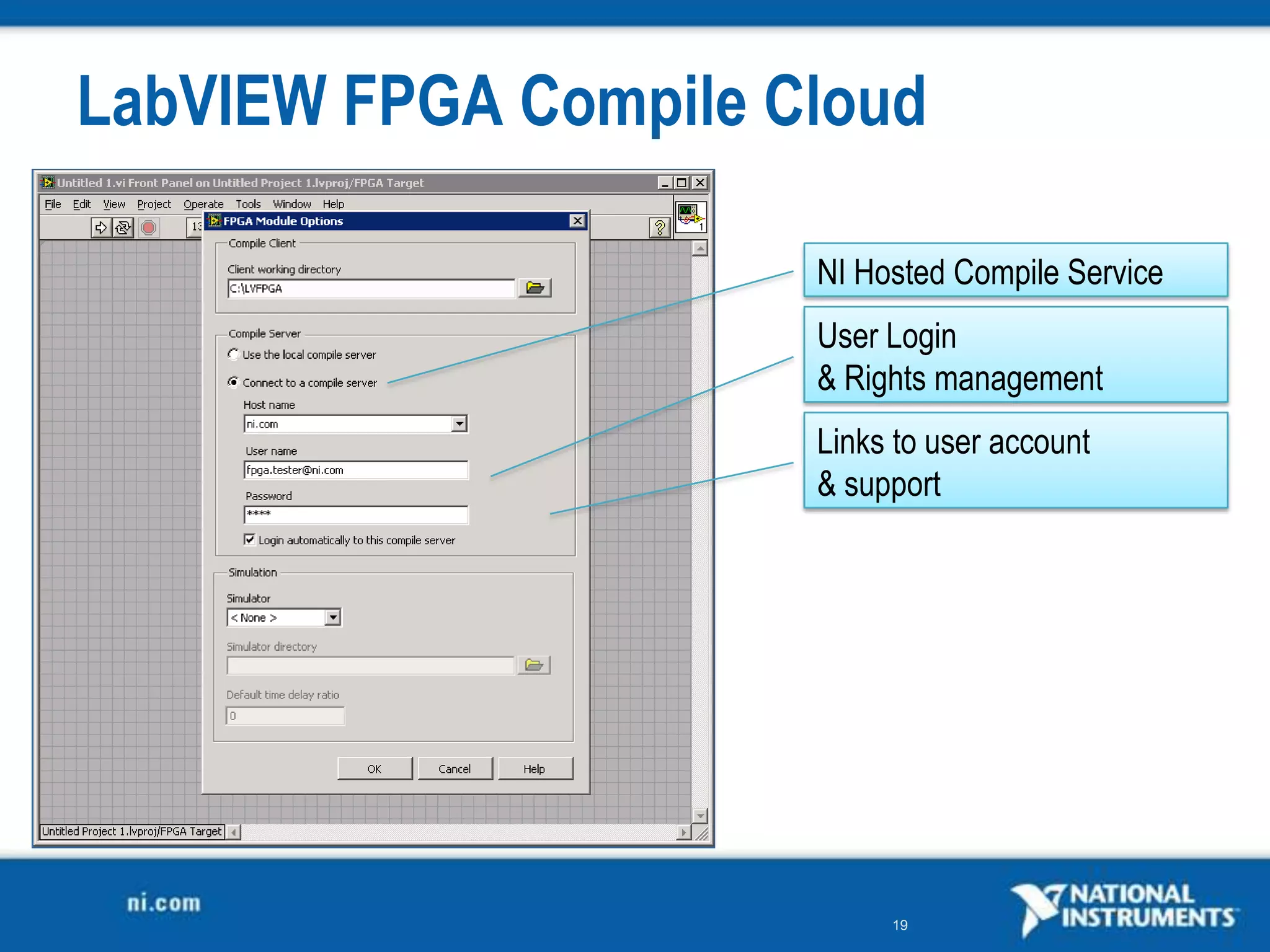The image size is (1270, 952).
Task: Open the File menu
Action: pyautogui.click(x=53, y=204)
